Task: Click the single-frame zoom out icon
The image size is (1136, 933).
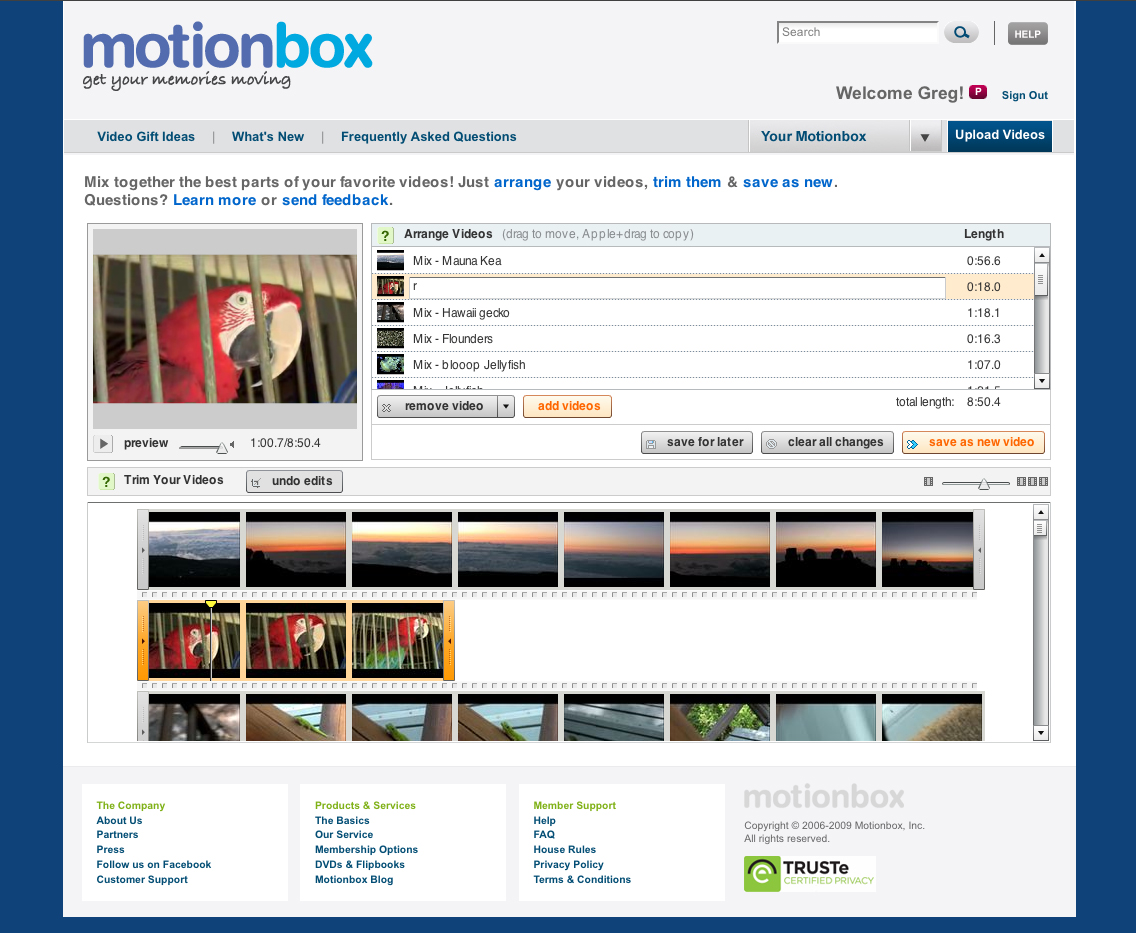Action: [x=928, y=482]
